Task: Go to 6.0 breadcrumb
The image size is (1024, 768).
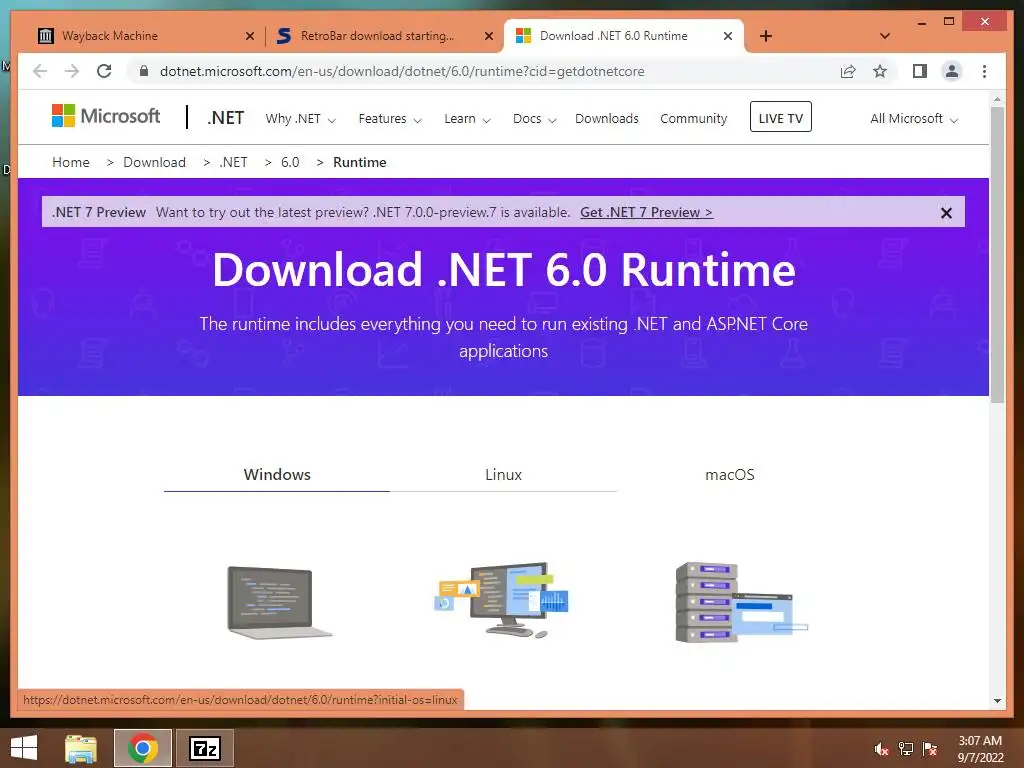Action: tap(290, 162)
